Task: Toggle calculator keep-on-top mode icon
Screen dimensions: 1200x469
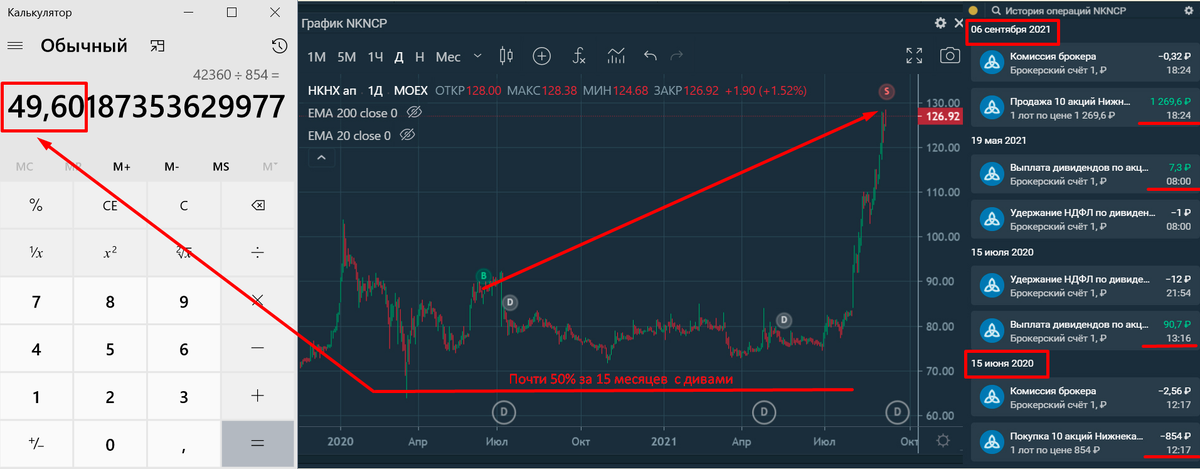Action: (157, 46)
